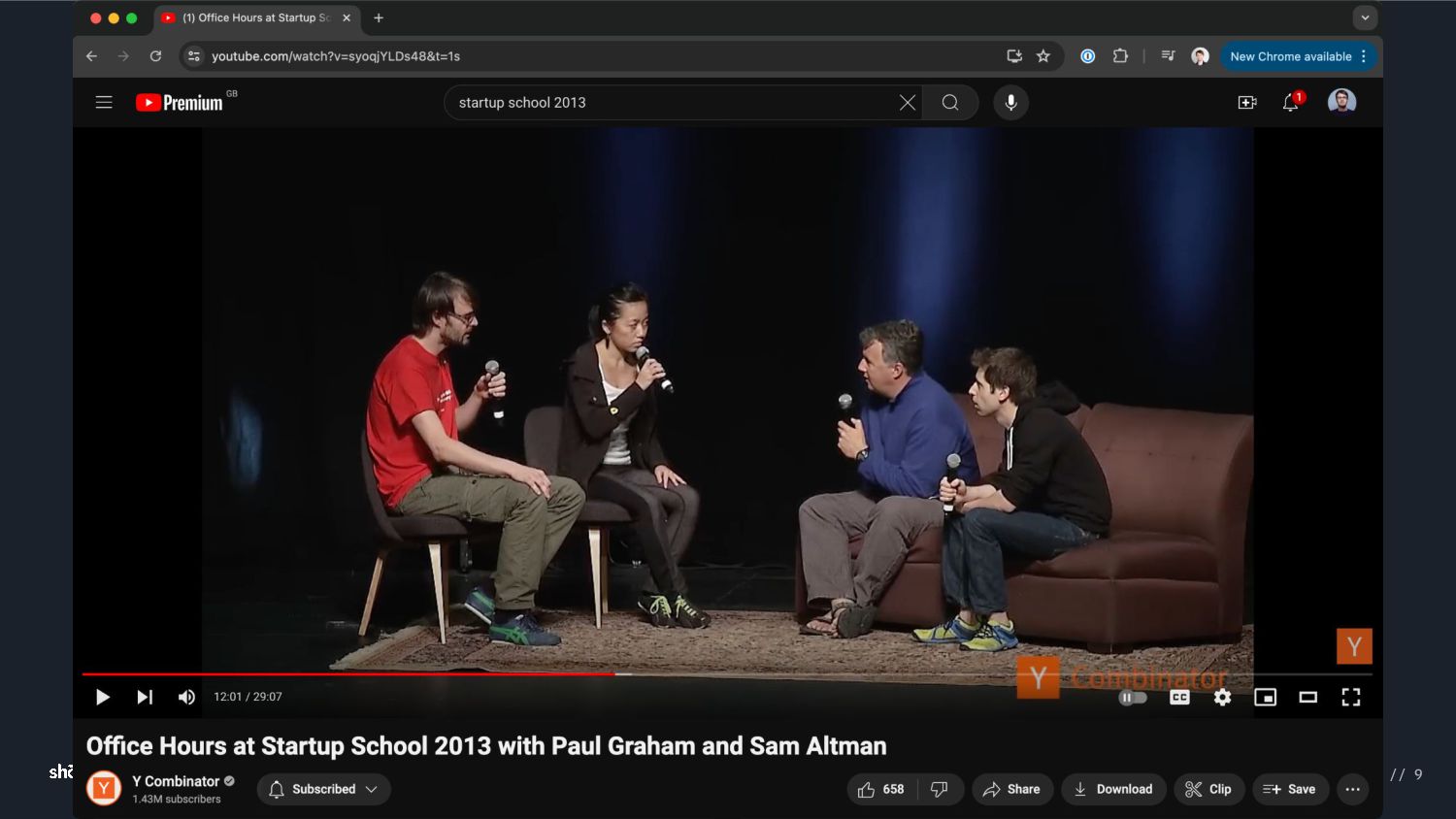Open a new Chrome tab
The height and width of the screenshot is (819, 1456).
tap(379, 17)
